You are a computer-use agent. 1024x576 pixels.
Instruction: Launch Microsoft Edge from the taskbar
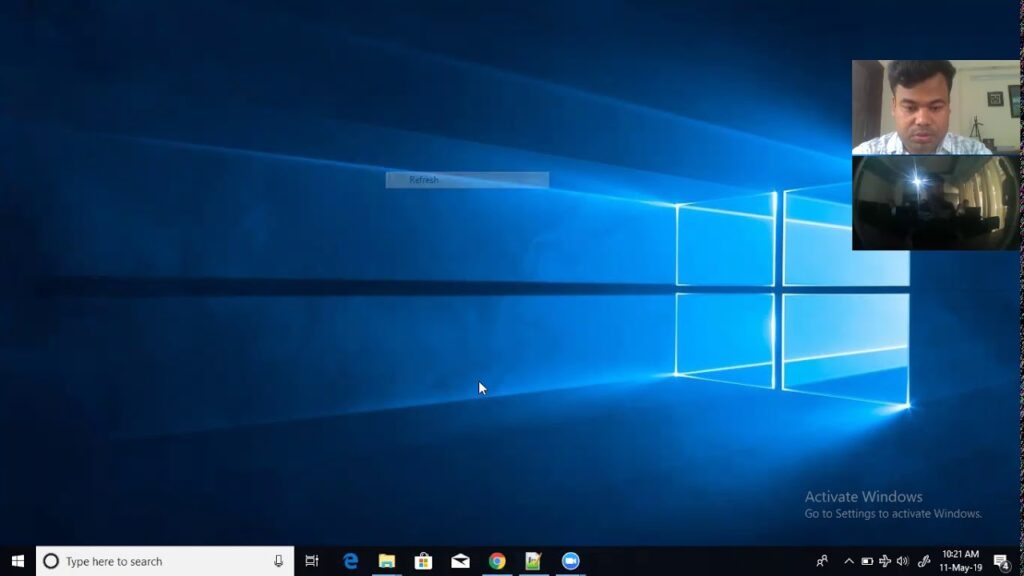351,561
